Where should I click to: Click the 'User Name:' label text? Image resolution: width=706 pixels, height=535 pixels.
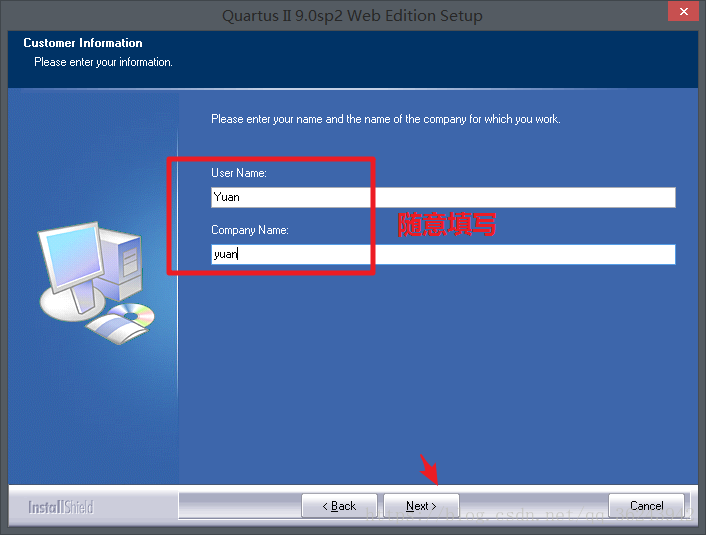tap(239, 173)
